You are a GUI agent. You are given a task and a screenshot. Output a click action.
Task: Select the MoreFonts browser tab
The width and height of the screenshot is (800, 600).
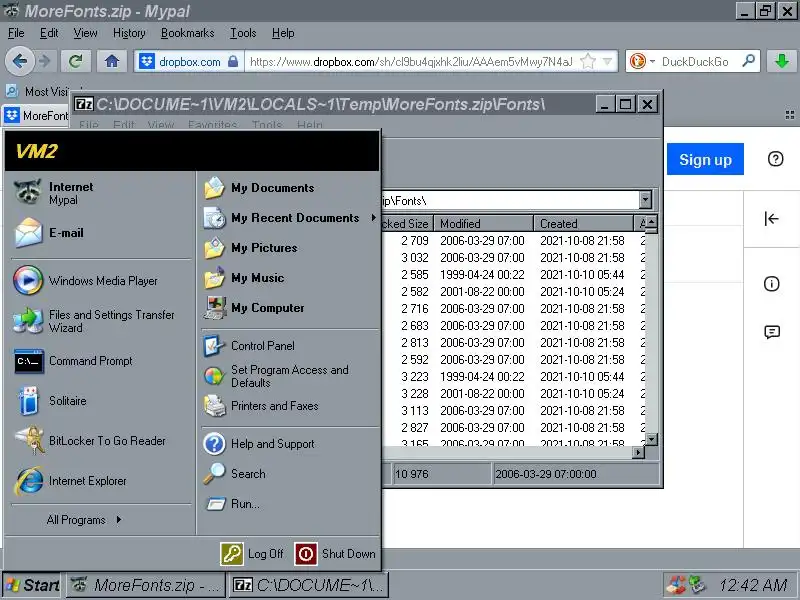36,116
